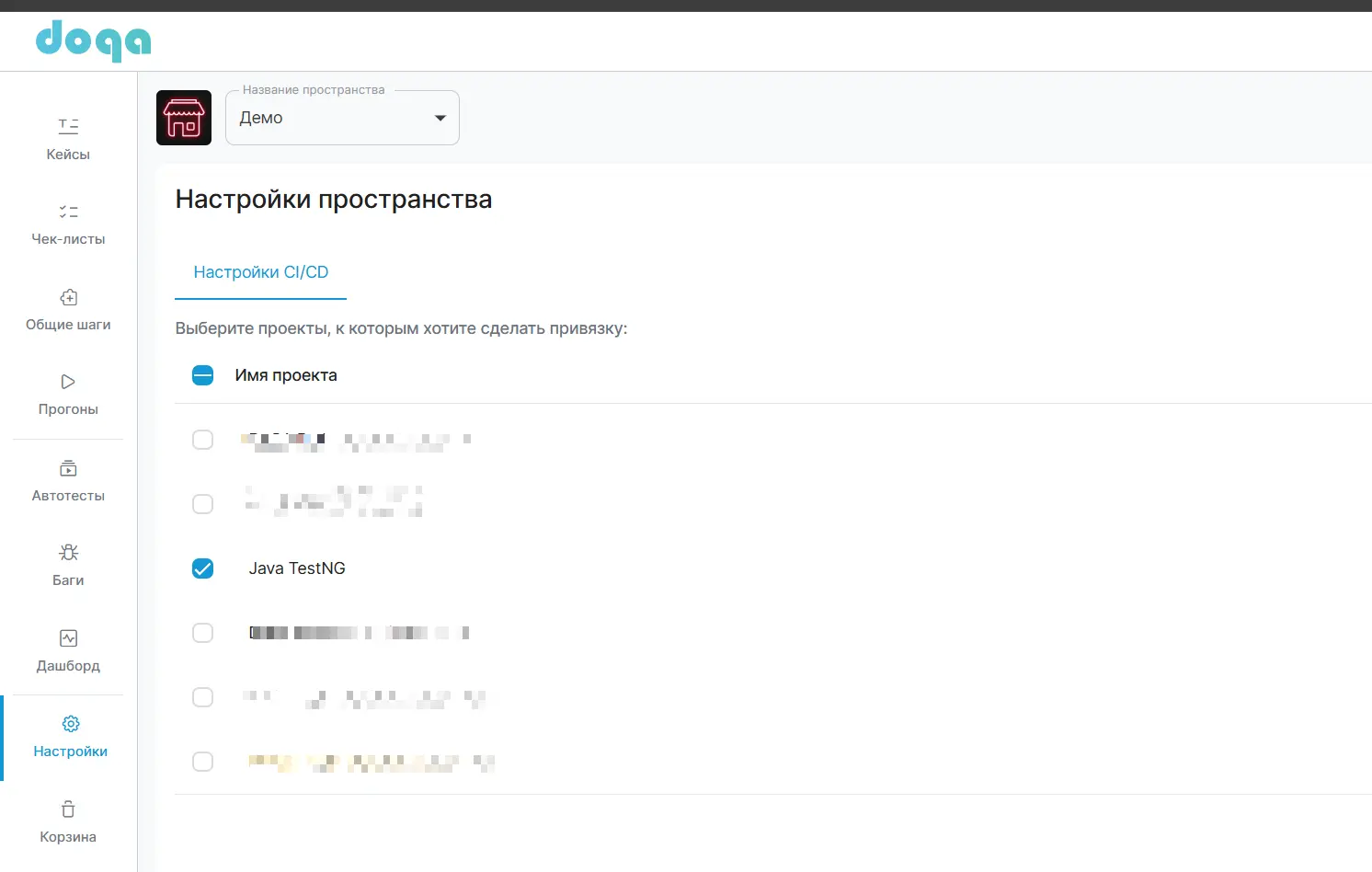Check the last project's checkbox

pyautogui.click(x=202, y=761)
